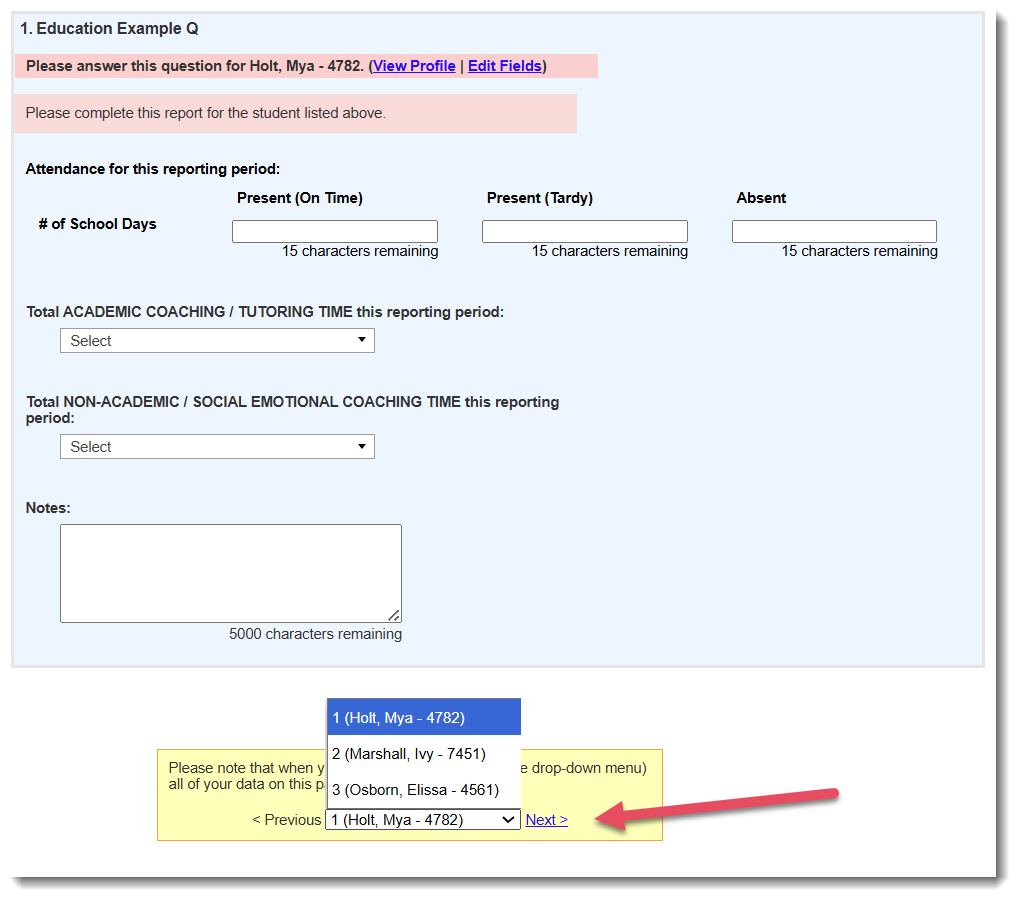Click the student navigation dropdown box

coord(423,820)
